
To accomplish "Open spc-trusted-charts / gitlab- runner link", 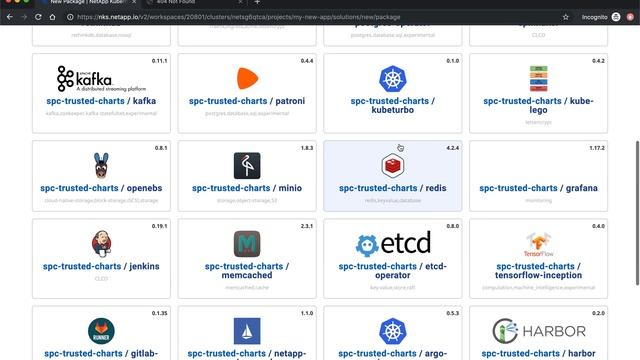I will tap(101, 353).
